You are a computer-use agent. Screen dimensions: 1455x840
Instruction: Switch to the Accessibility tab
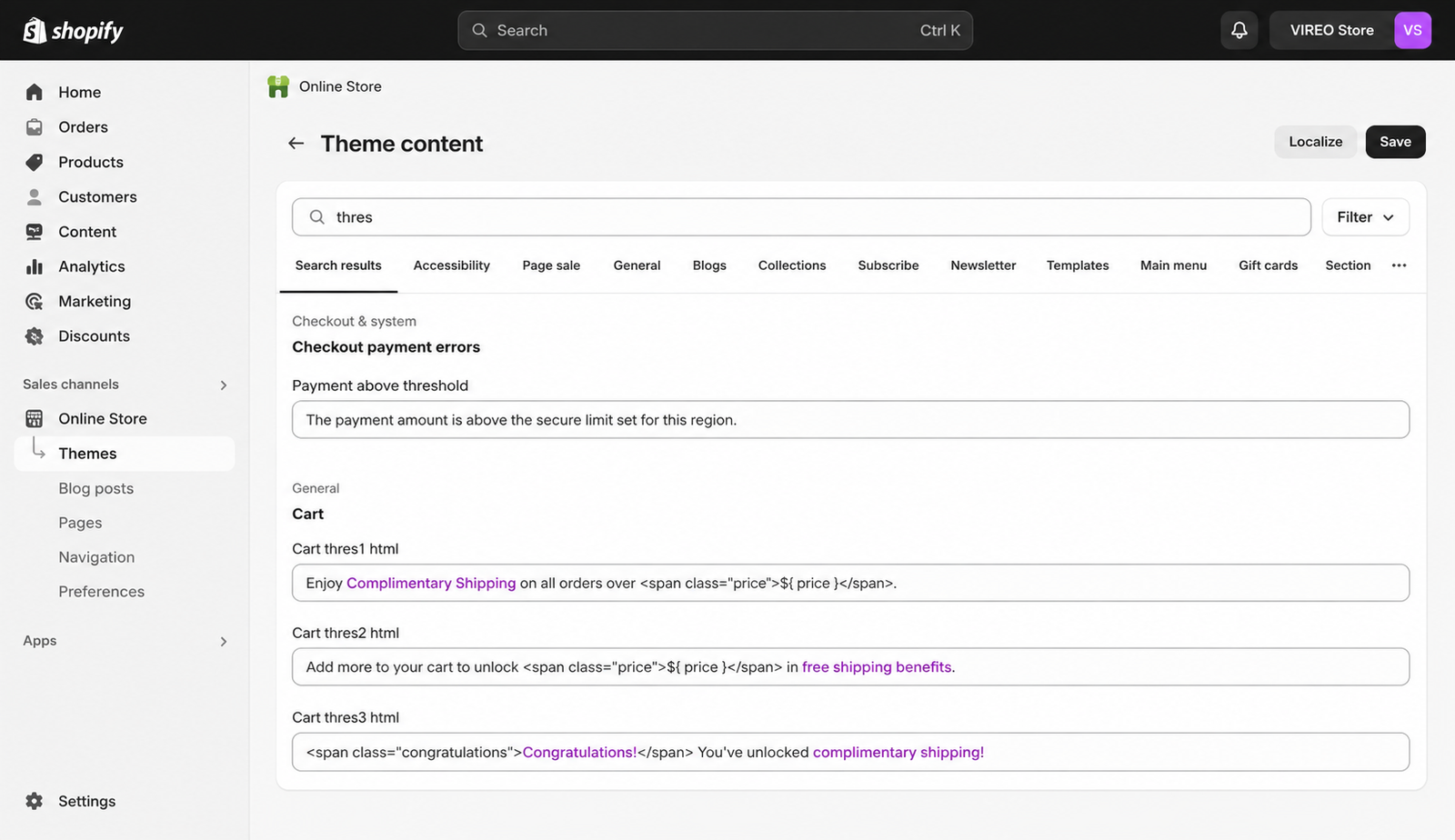coord(451,265)
